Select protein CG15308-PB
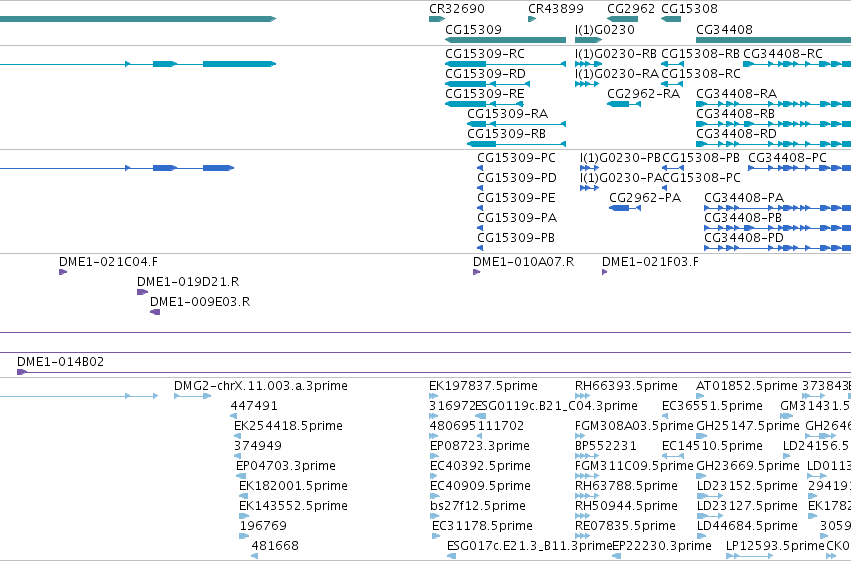This screenshot has height=561, width=851. coord(673,168)
